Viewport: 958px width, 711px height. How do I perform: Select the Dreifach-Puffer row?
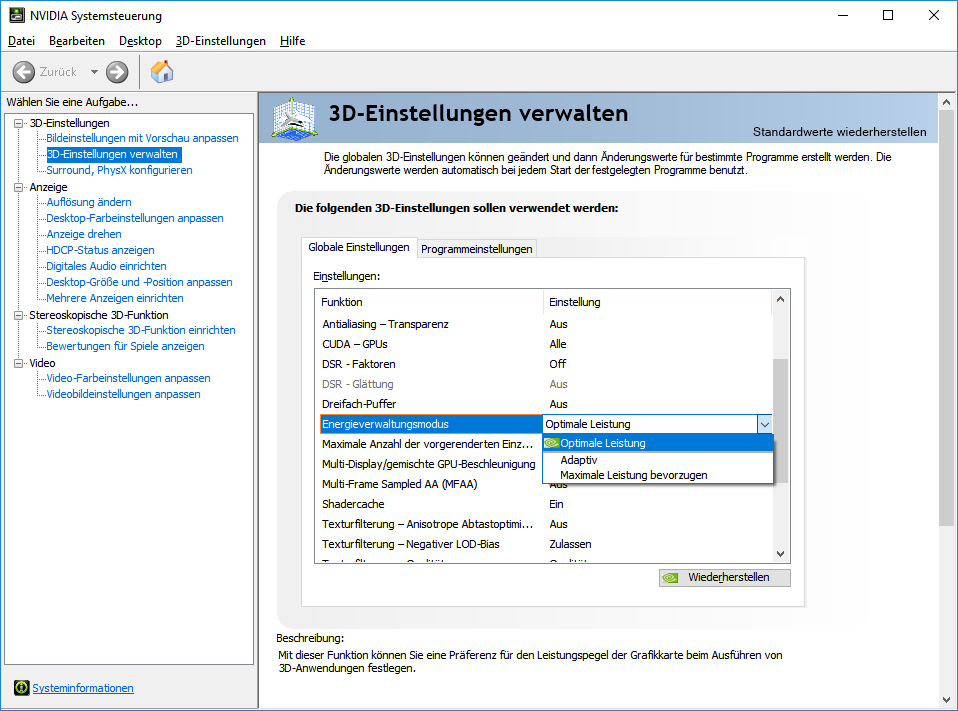[x=544, y=404]
